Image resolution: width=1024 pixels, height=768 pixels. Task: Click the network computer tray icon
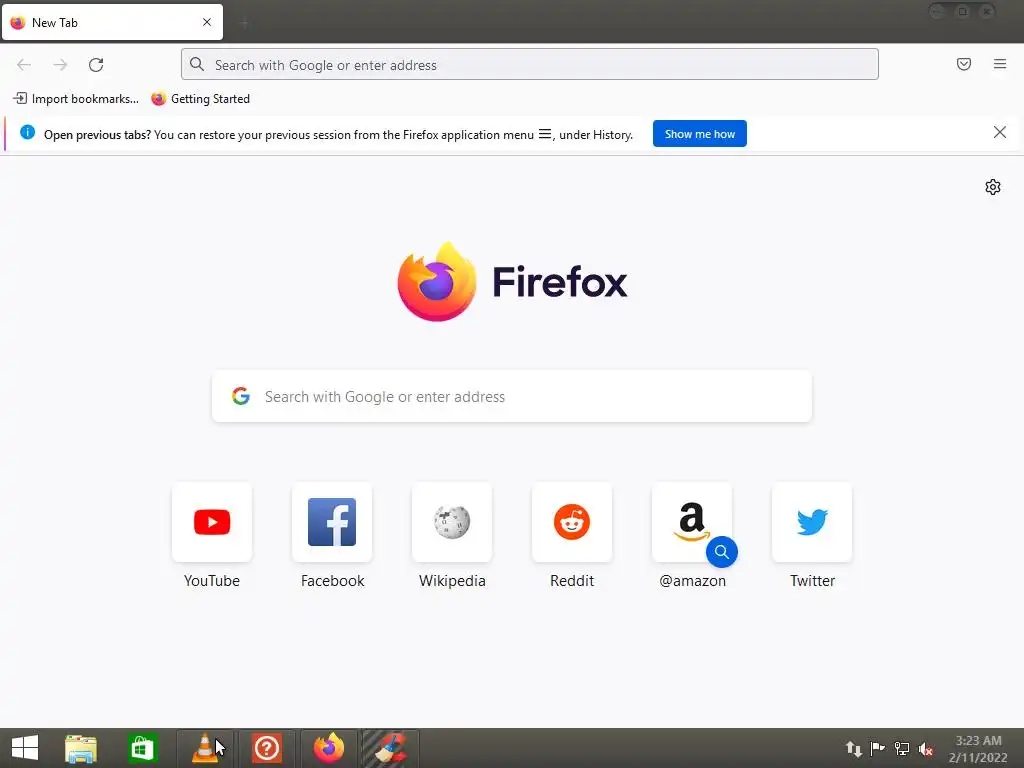pos(902,748)
